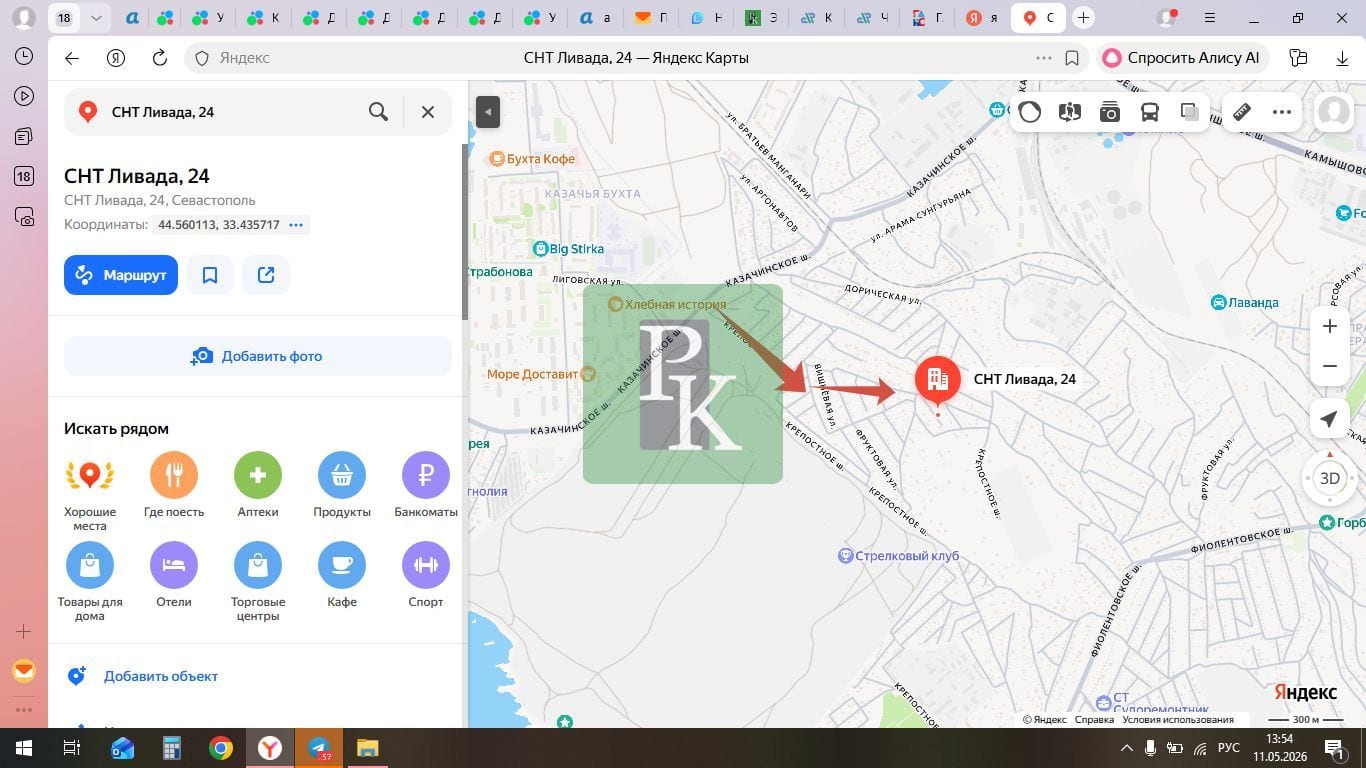Search nearby Банкоматы
The image size is (1366, 768).
426,485
